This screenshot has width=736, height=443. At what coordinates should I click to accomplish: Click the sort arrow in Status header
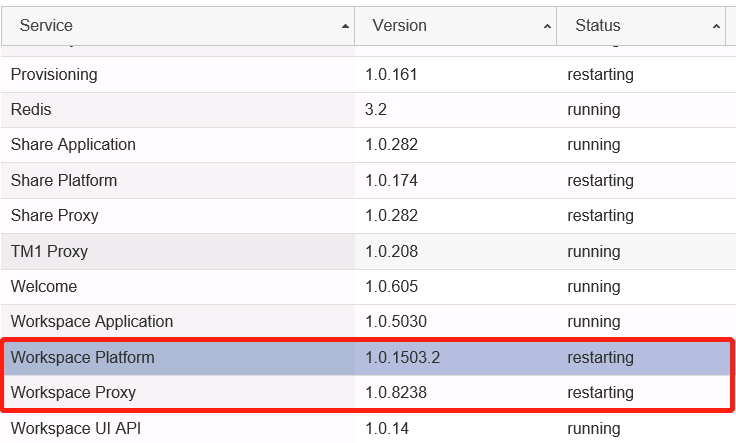pyautogui.click(x=716, y=26)
